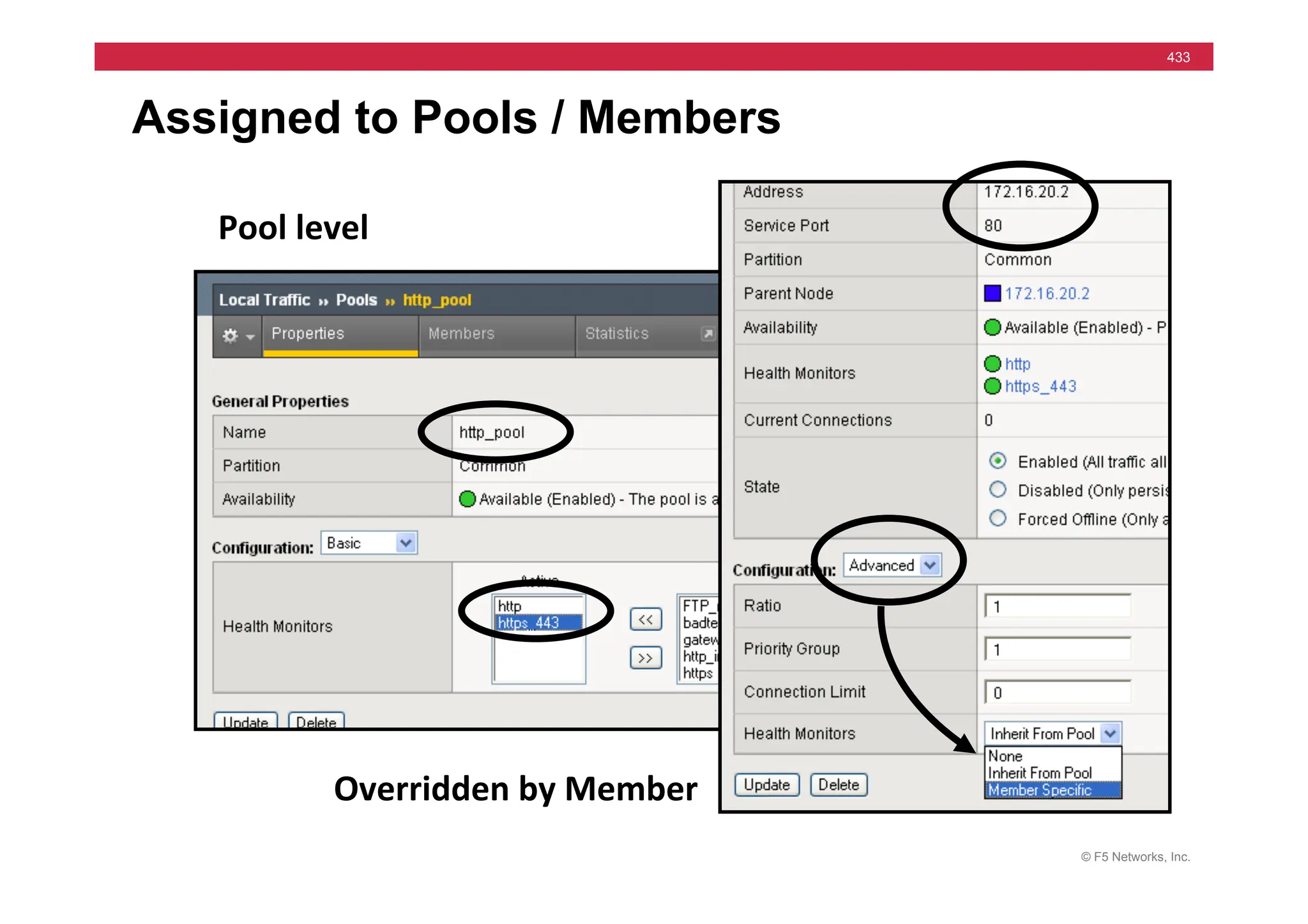Click green status icon beside http monitor
The height and width of the screenshot is (924, 1308).
click(992, 364)
